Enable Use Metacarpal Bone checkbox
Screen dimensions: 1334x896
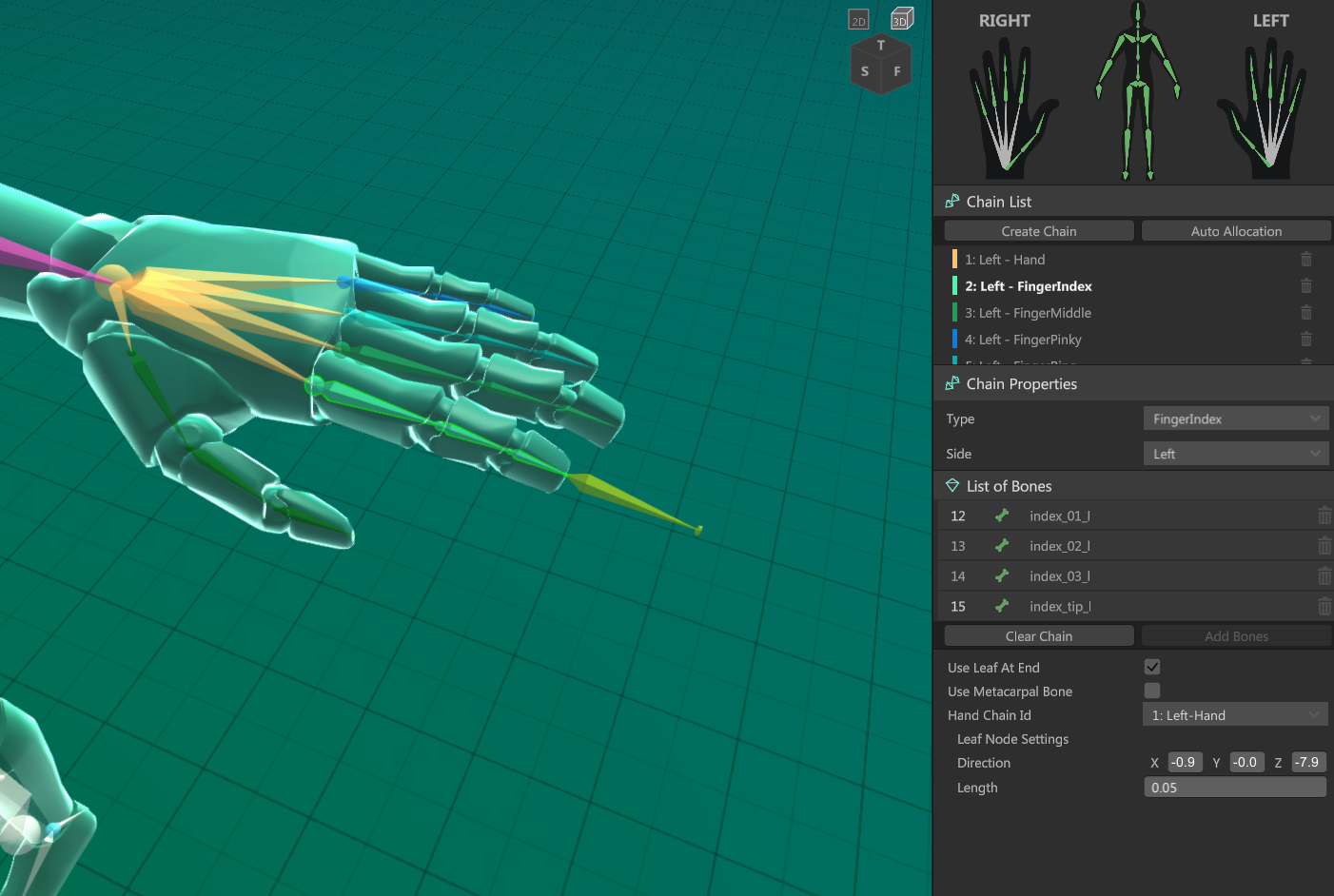pyautogui.click(x=1152, y=691)
